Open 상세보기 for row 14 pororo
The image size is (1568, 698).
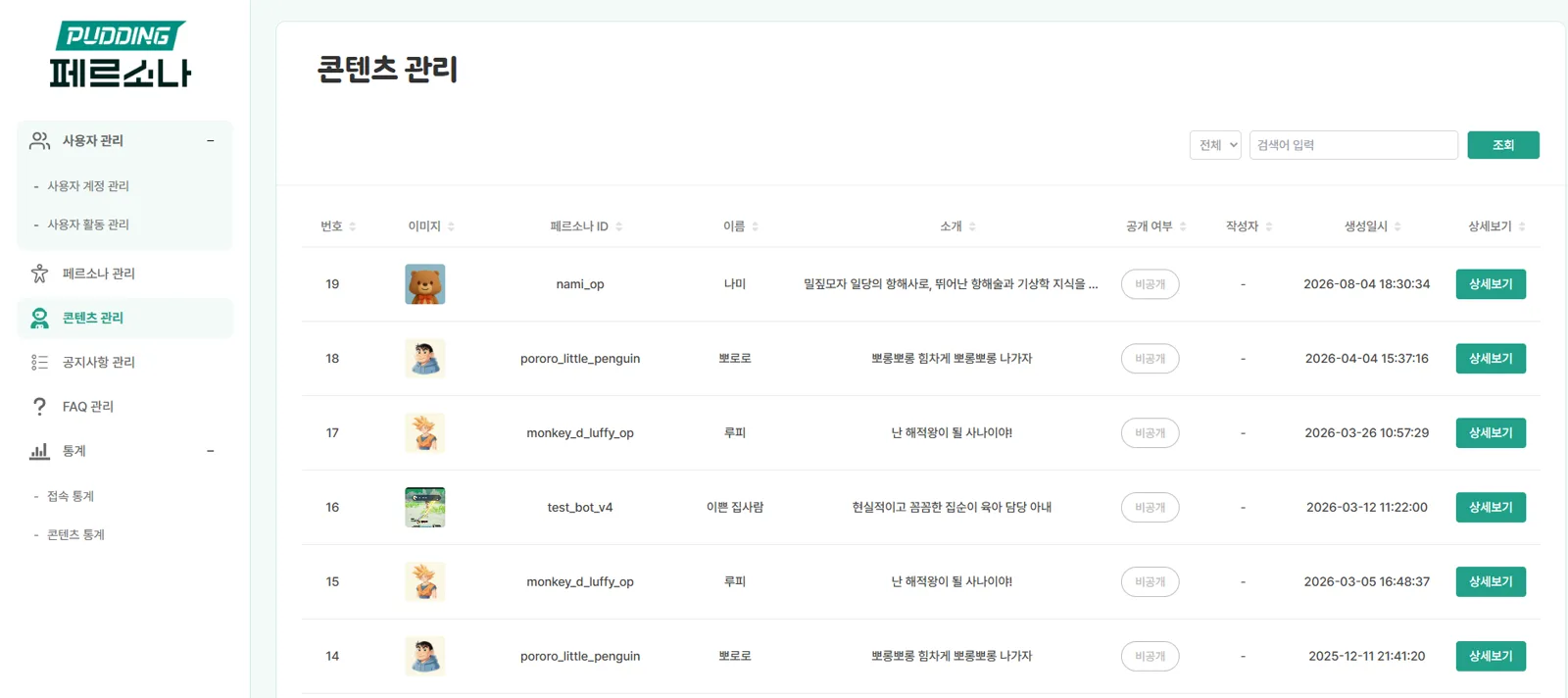pyautogui.click(x=1491, y=657)
